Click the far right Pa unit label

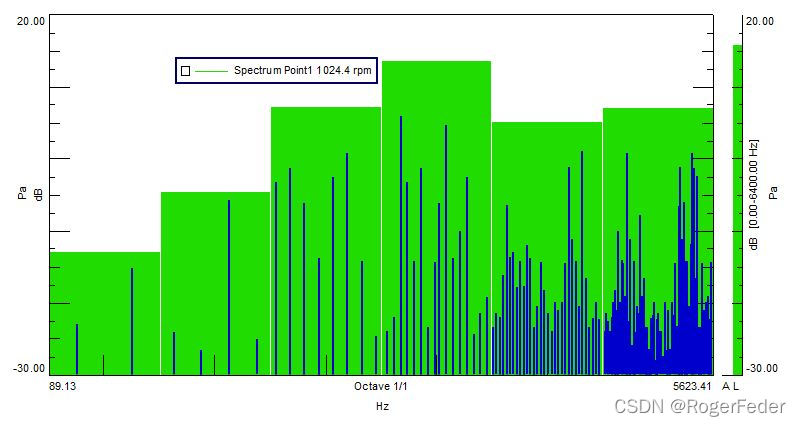click(x=773, y=193)
